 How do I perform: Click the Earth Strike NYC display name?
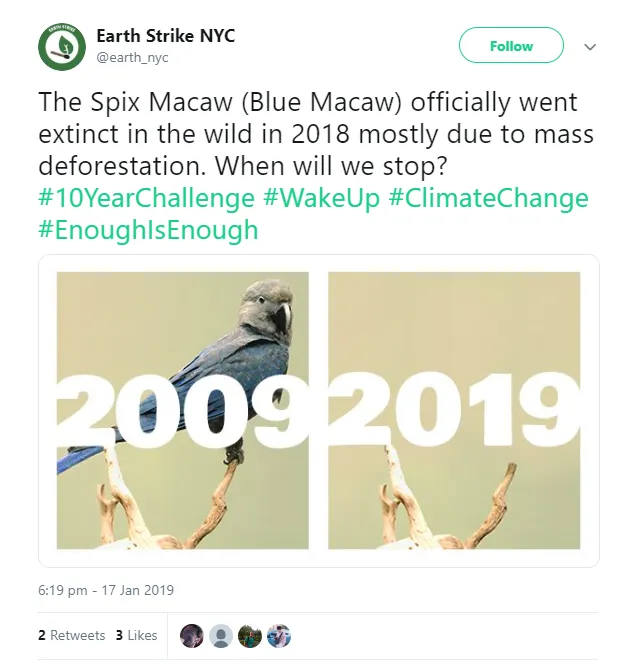pos(165,36)
